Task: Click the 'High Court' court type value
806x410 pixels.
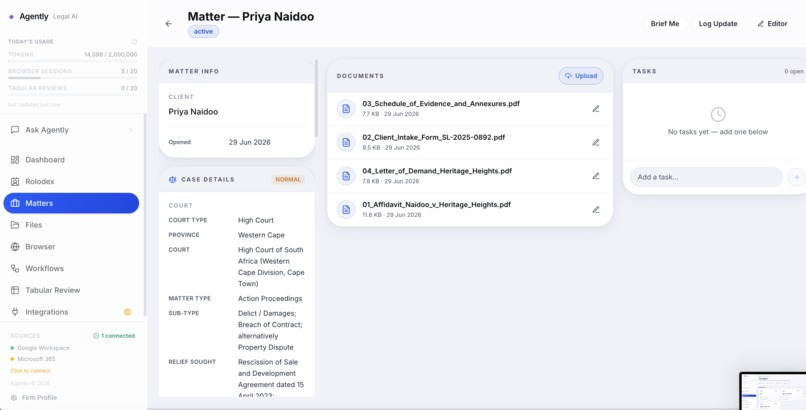Action: pyautogui.click(x=255, y=220)
